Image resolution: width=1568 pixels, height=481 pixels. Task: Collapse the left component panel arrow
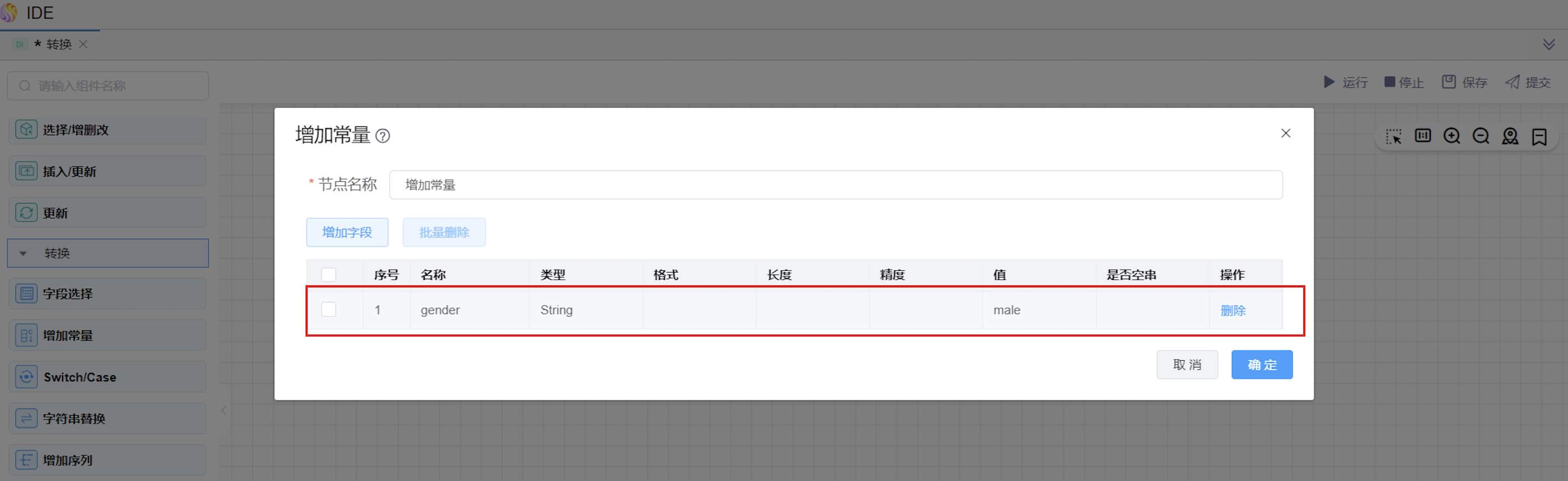tap(224, 411)
